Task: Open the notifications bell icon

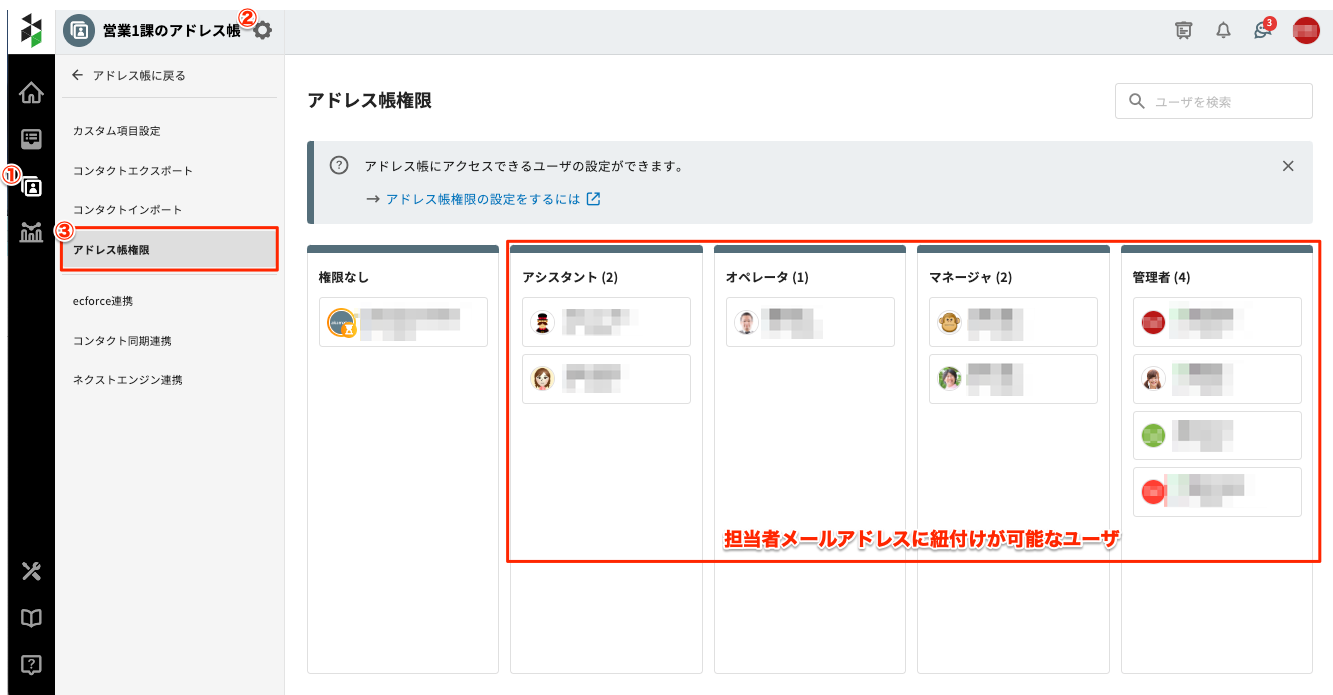Action: click(1223, 31)
